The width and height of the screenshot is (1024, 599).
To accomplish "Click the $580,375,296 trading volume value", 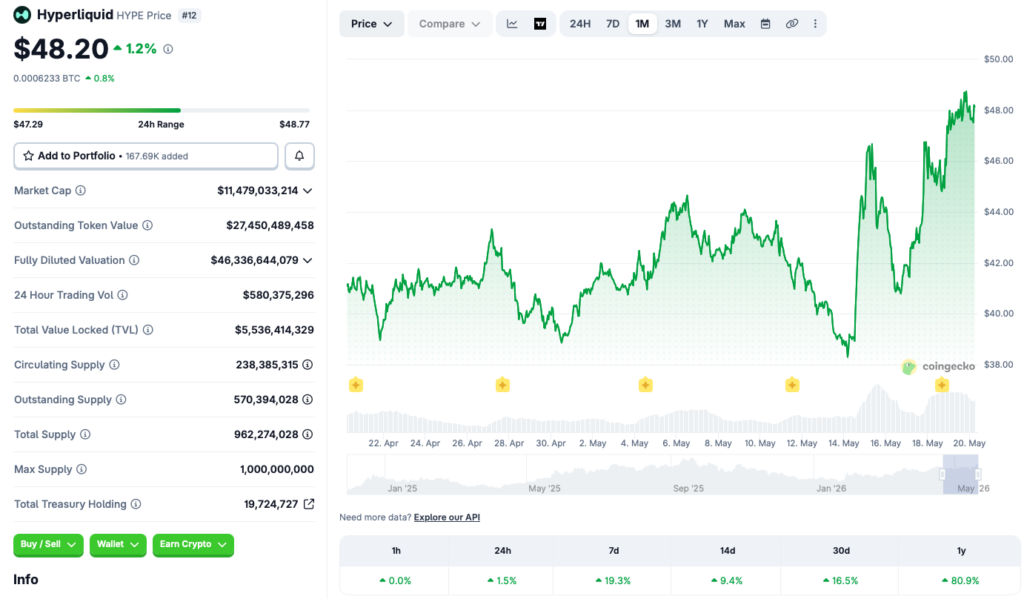I will click(278, 295).
